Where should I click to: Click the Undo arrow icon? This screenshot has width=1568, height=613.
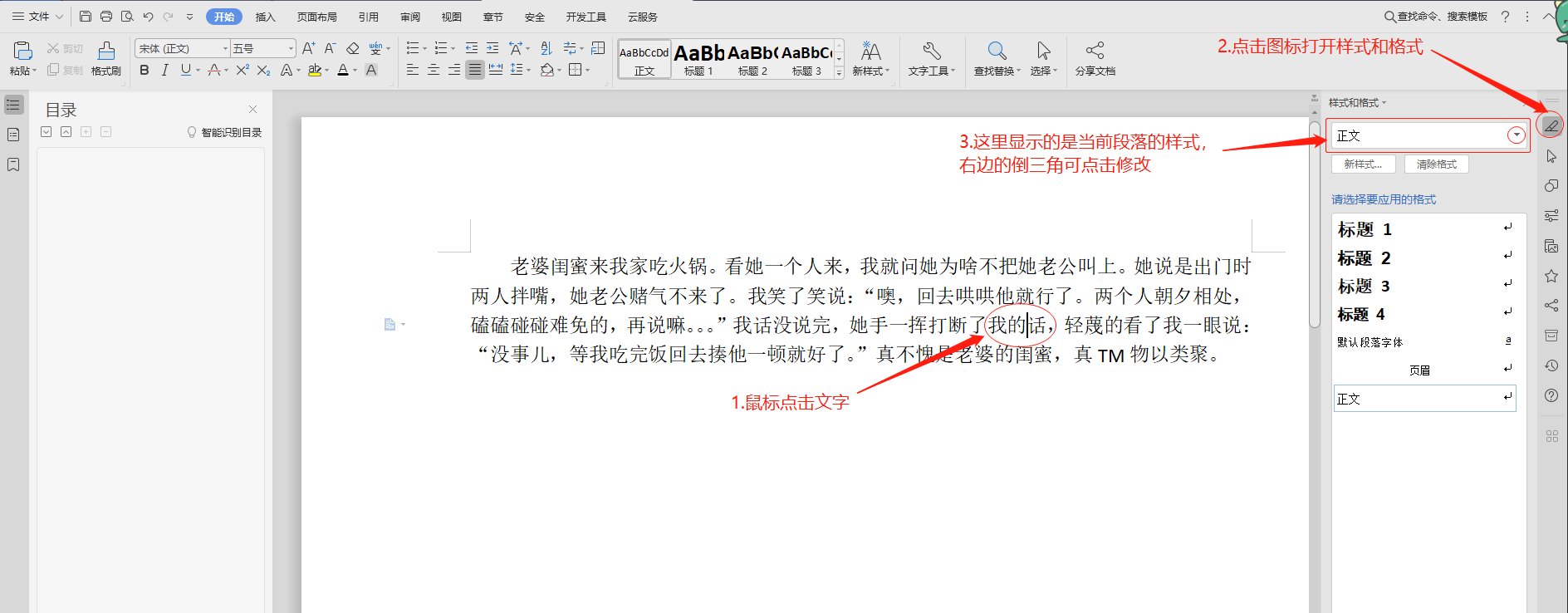click(148, 16)
